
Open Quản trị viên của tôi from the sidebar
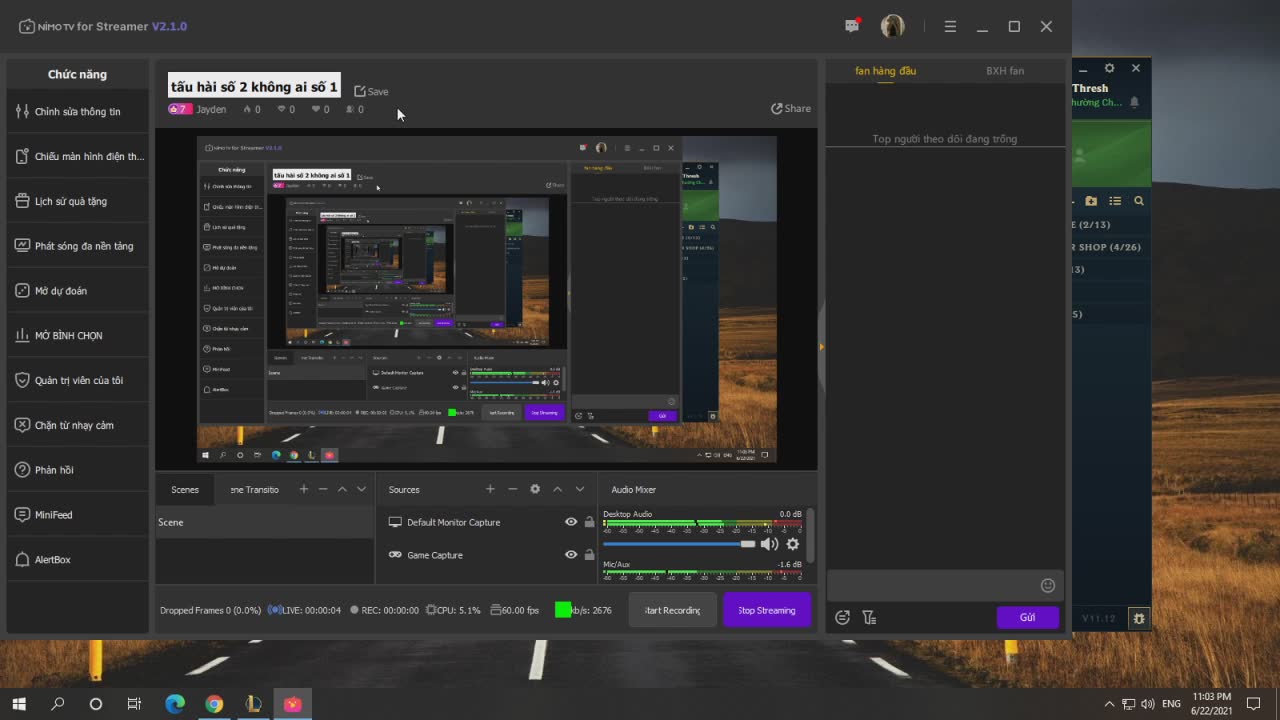(77, 380)
